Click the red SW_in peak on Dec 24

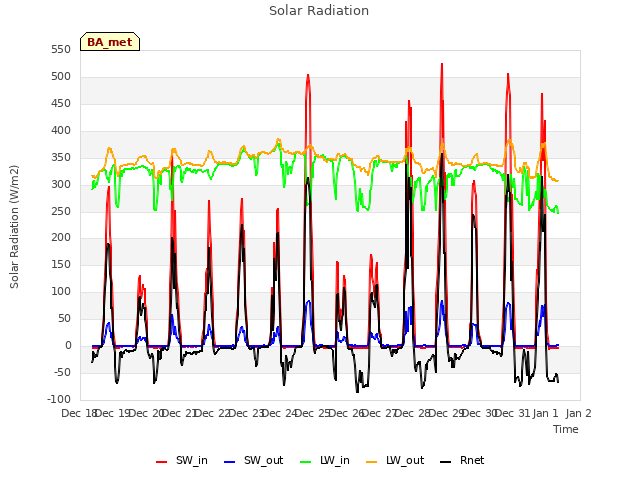308,75
